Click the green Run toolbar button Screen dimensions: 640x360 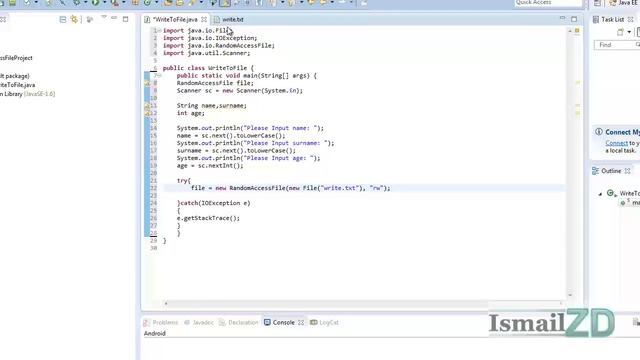pos(95,3)
